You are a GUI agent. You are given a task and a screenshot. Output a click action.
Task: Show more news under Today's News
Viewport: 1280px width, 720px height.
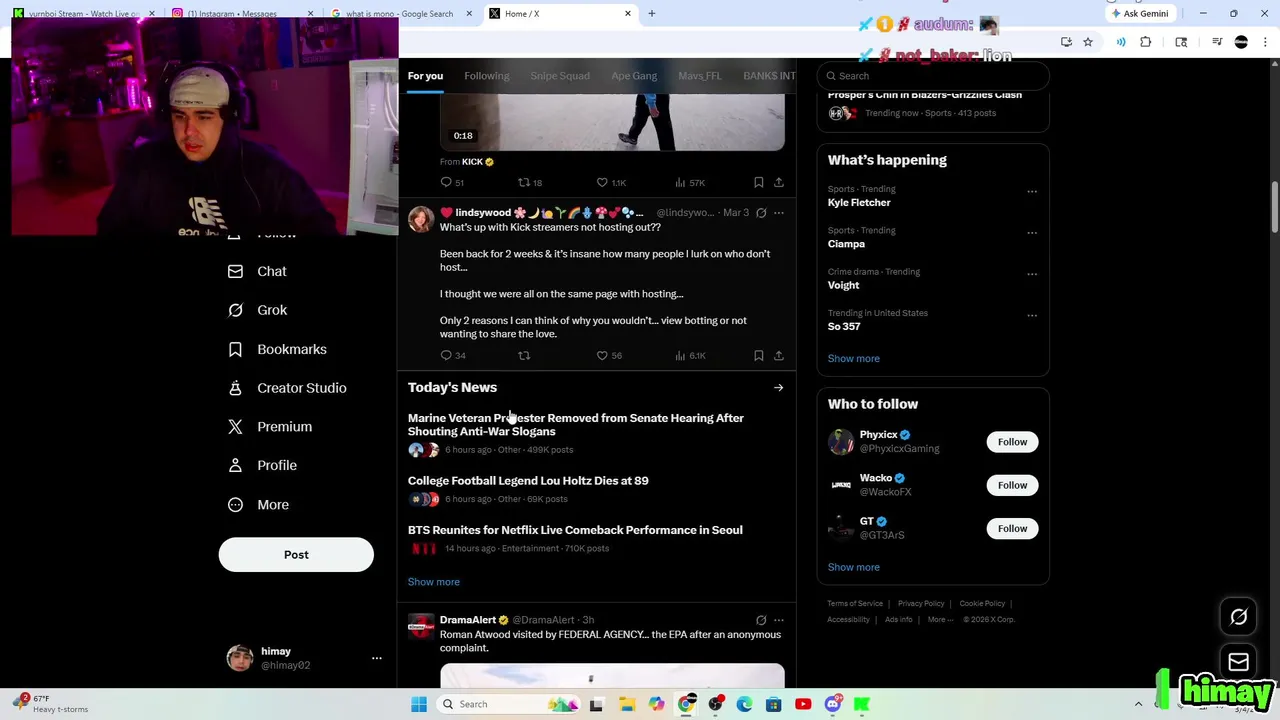(433, 582)
